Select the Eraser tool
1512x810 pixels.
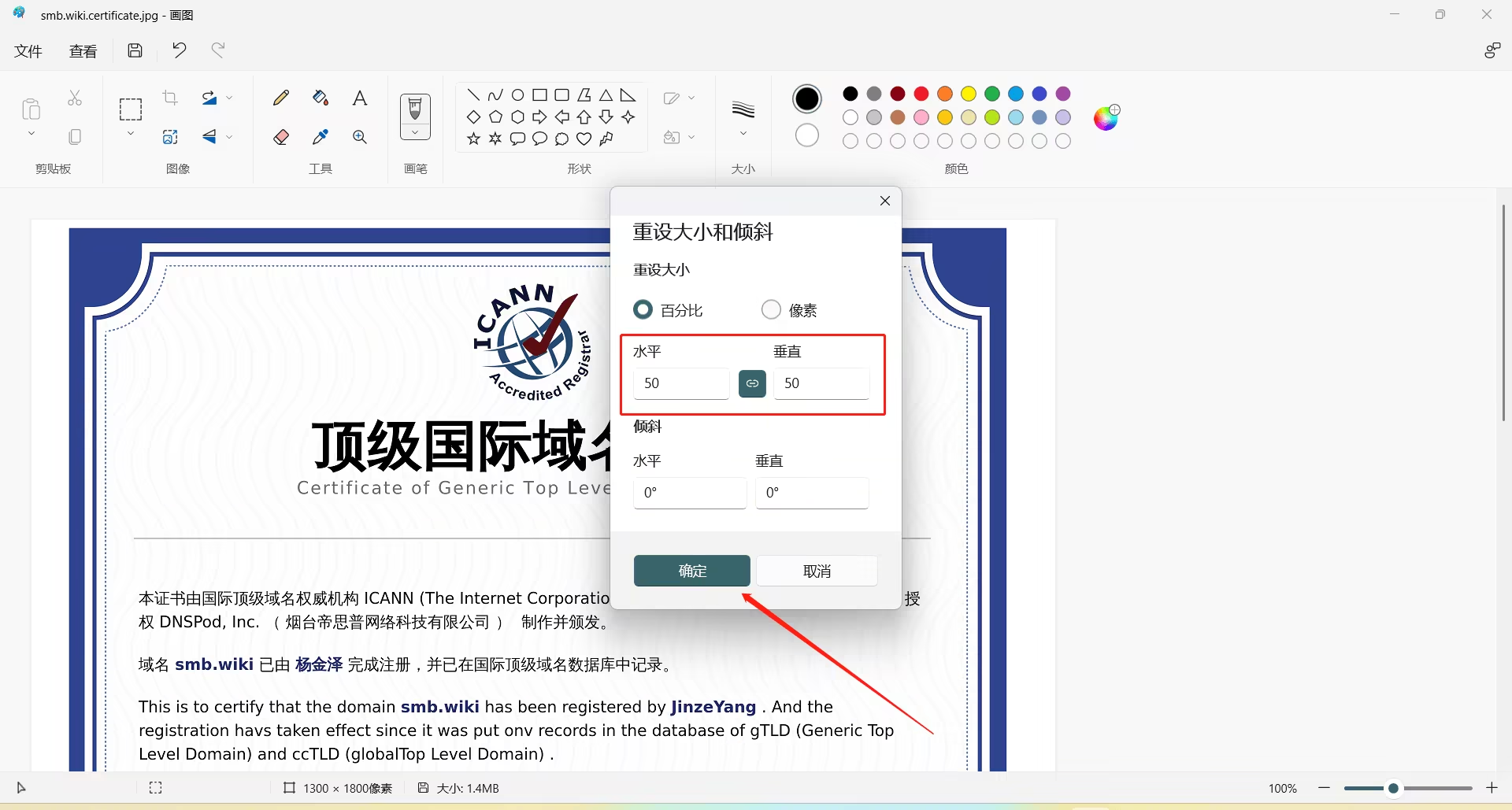tap(281, 137)
